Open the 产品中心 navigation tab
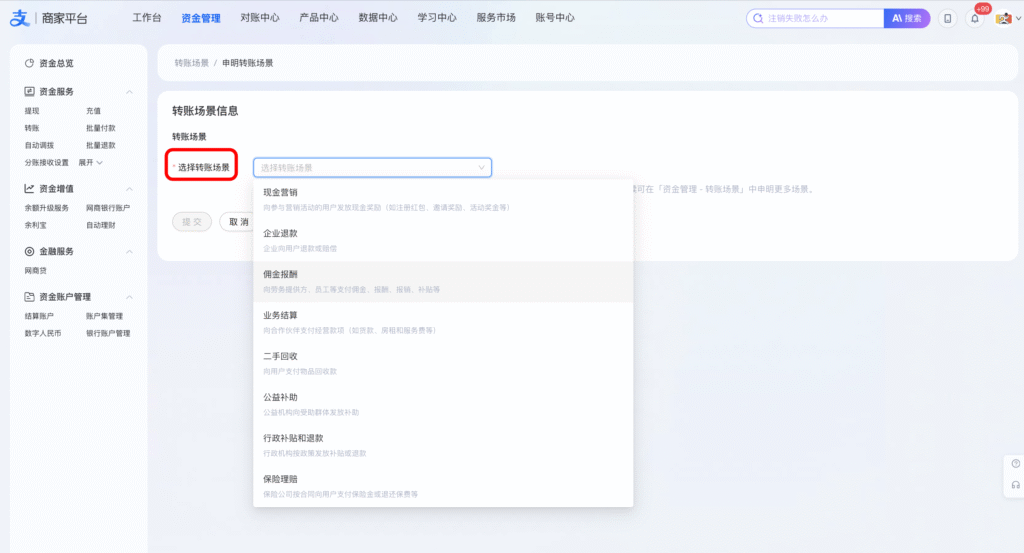1024x553 pixels. tap(319, 18)
